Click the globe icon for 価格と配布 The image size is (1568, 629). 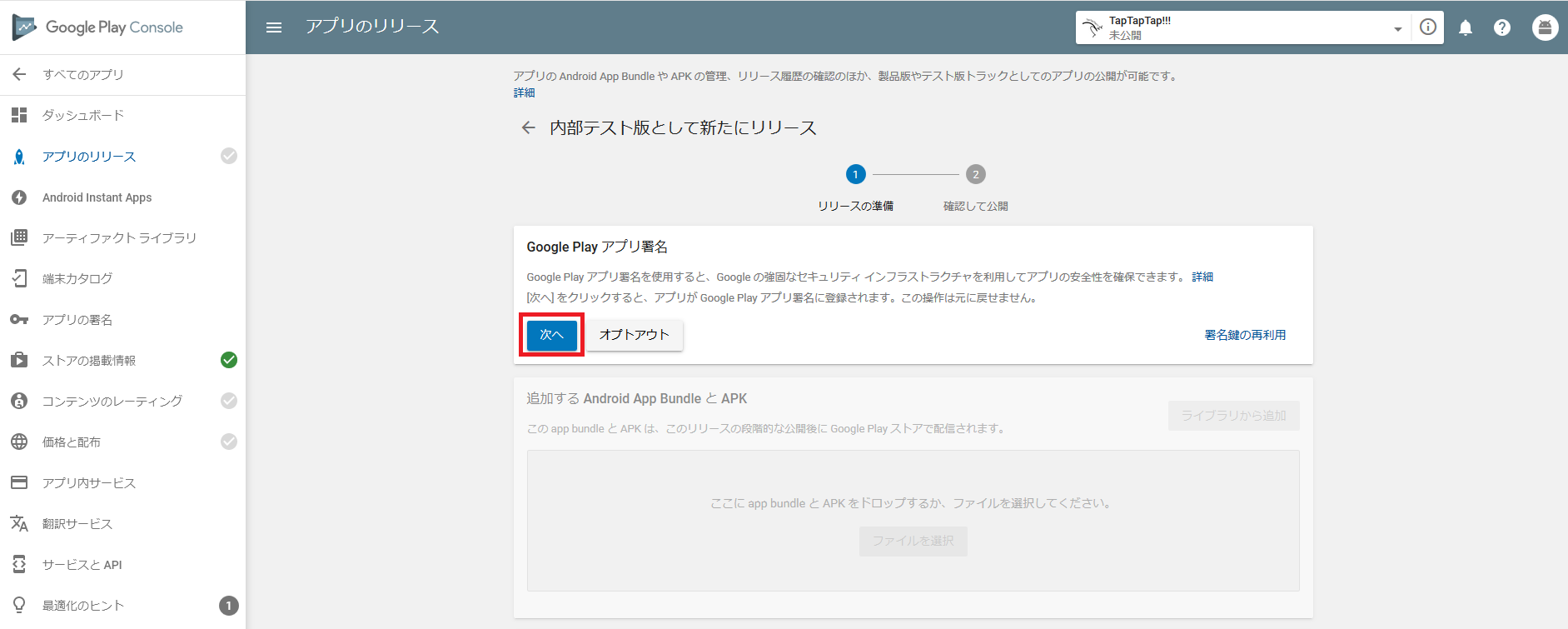click(x=19, y=442)
